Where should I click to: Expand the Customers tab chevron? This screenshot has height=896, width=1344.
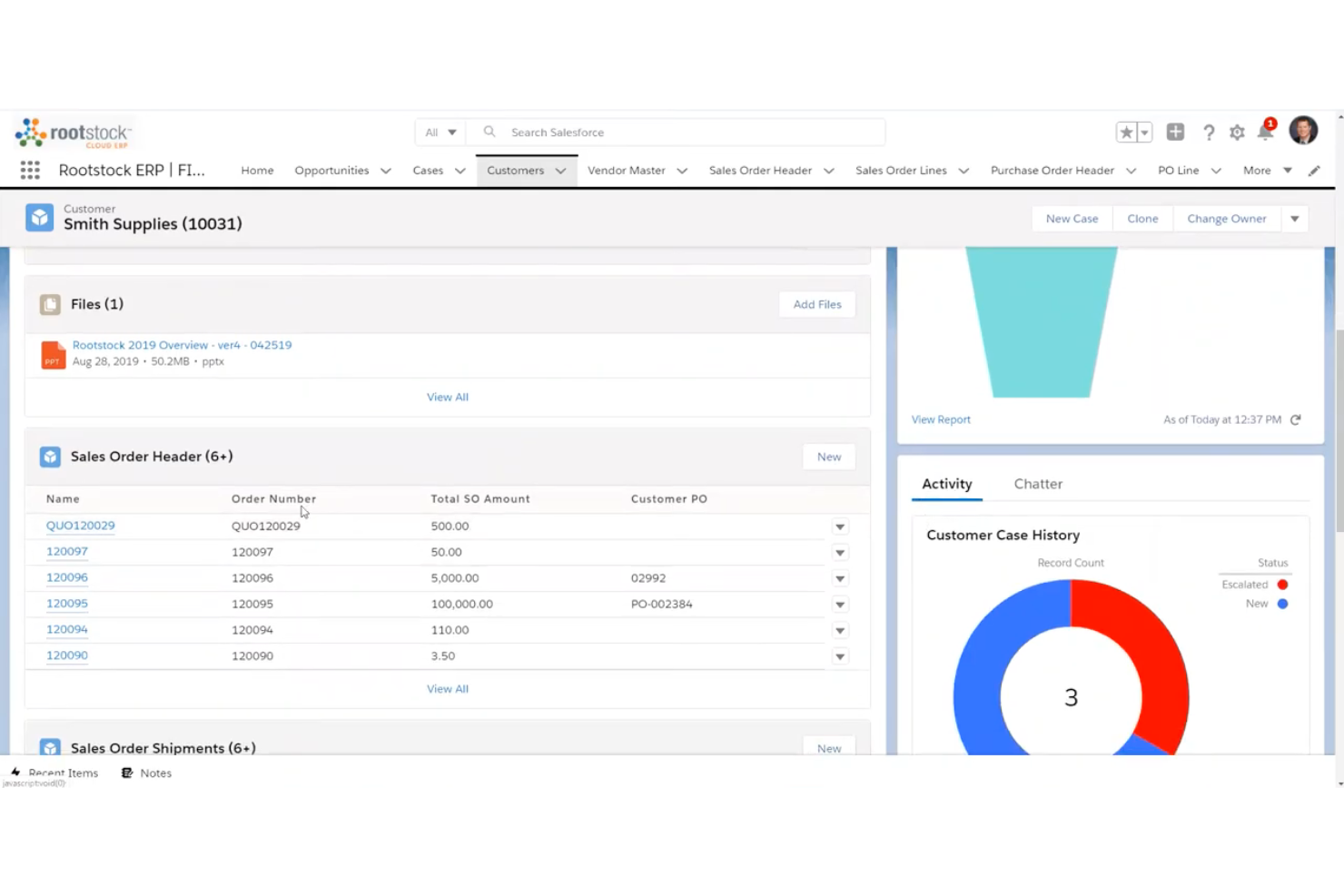(x=560, y=171)
